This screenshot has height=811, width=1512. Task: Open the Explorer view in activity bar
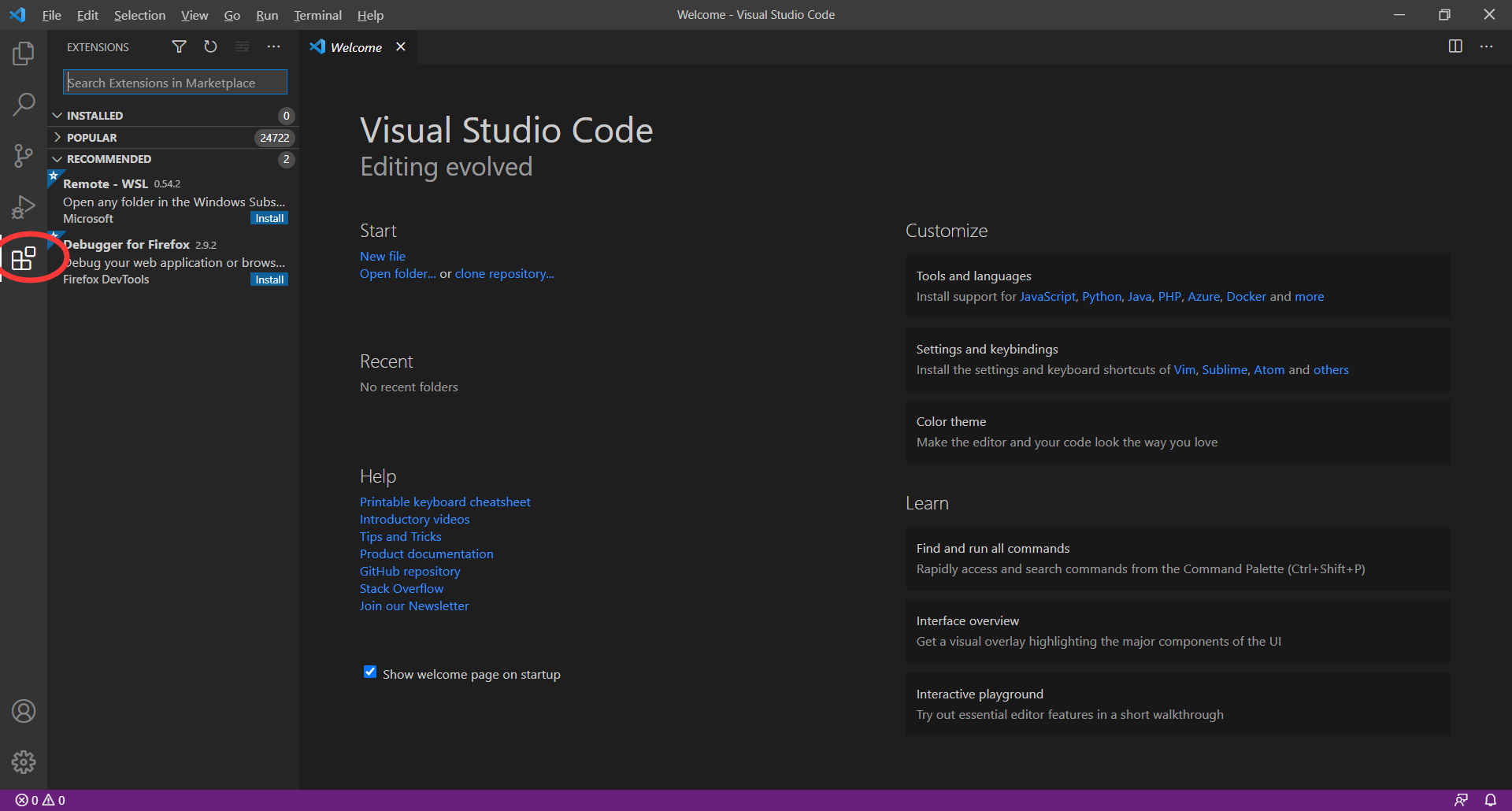coord(24,54)
